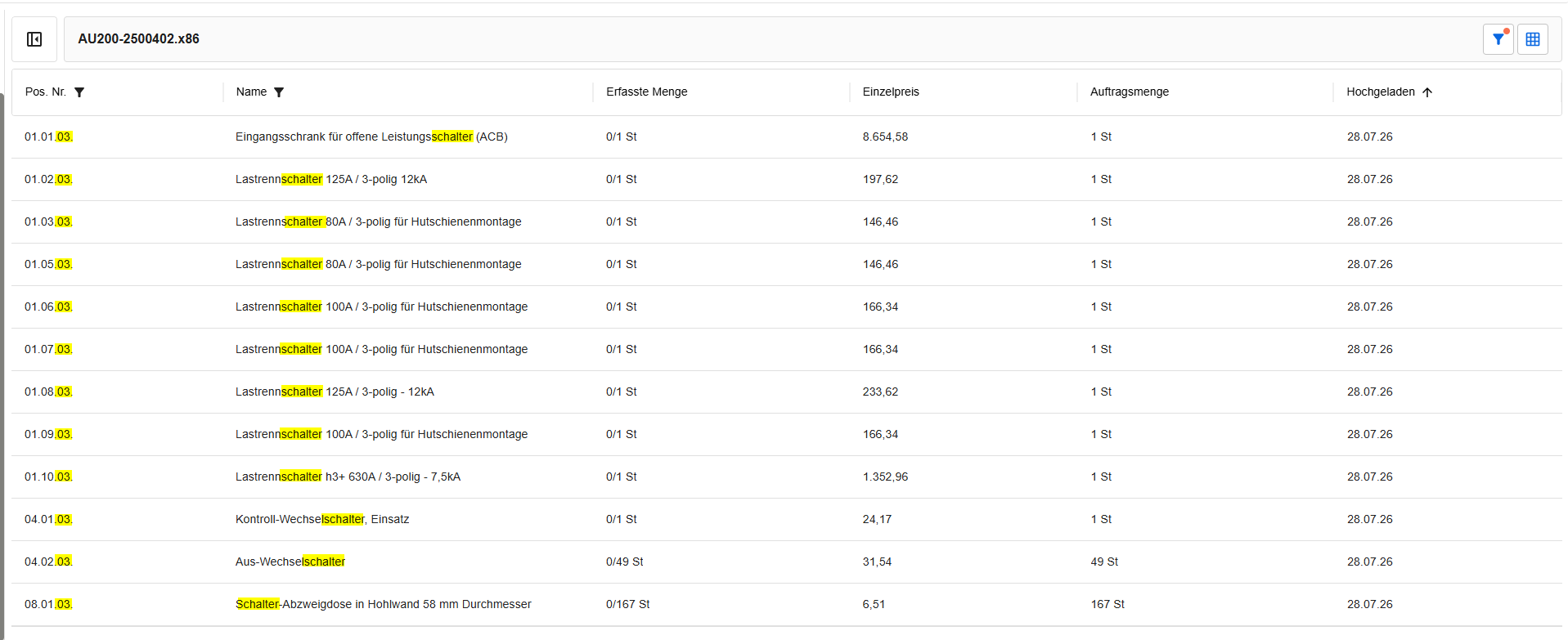Image resolution: width=1568 pixels, height=640 pixels.
Task: Select position 08.01.03. cell
Action: click(x=48, y=604)
